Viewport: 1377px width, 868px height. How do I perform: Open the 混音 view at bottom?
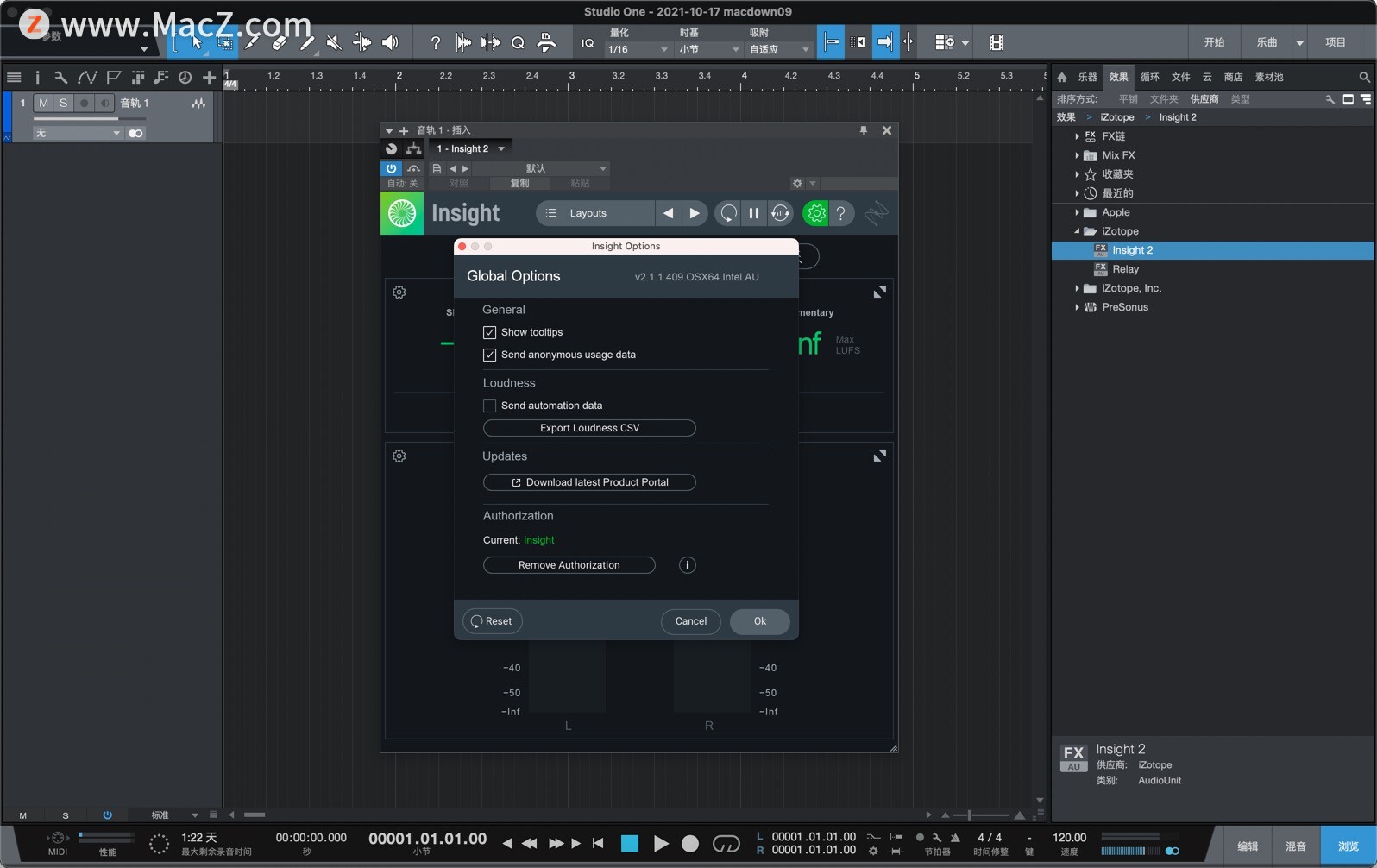click(x=1296, y=846)
